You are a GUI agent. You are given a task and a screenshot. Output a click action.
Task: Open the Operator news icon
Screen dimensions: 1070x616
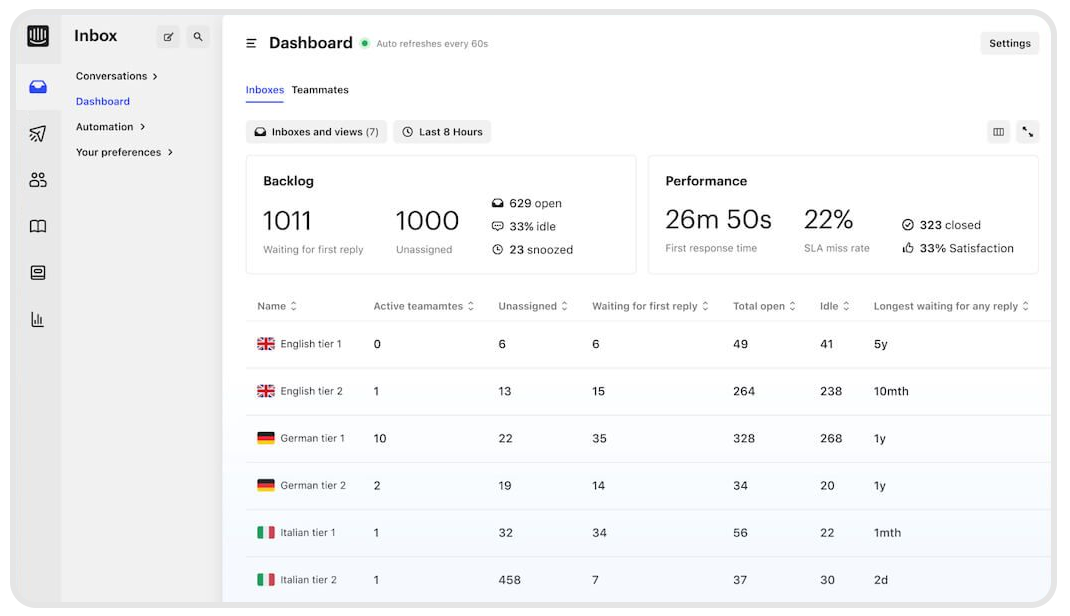click(x=38, y=273)
